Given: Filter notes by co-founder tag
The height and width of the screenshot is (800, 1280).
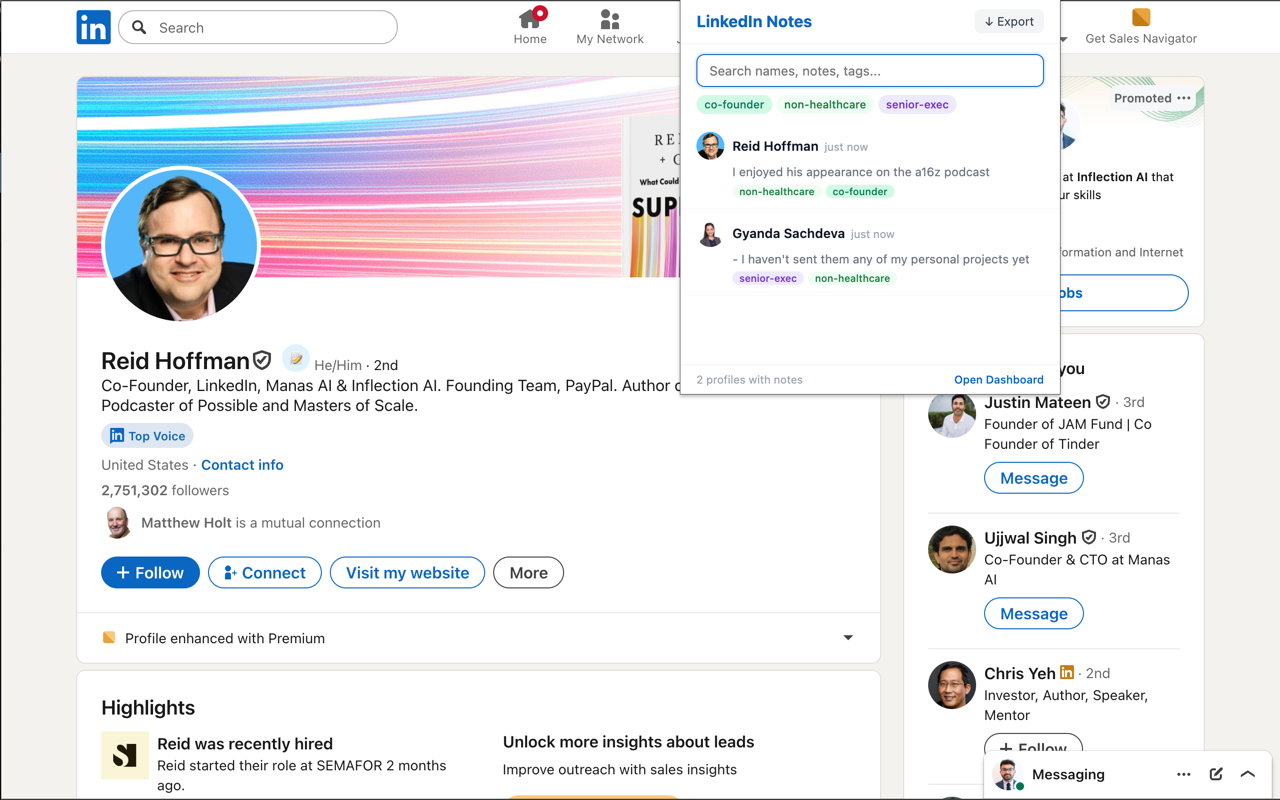Looking at the screenshot, I should coord(734,104).
